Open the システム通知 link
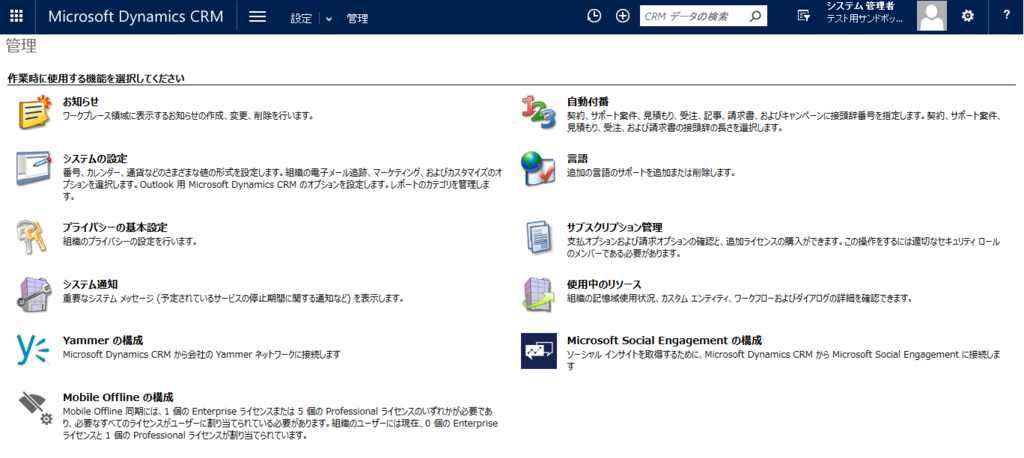1024x458 pixels. [90, 284]
